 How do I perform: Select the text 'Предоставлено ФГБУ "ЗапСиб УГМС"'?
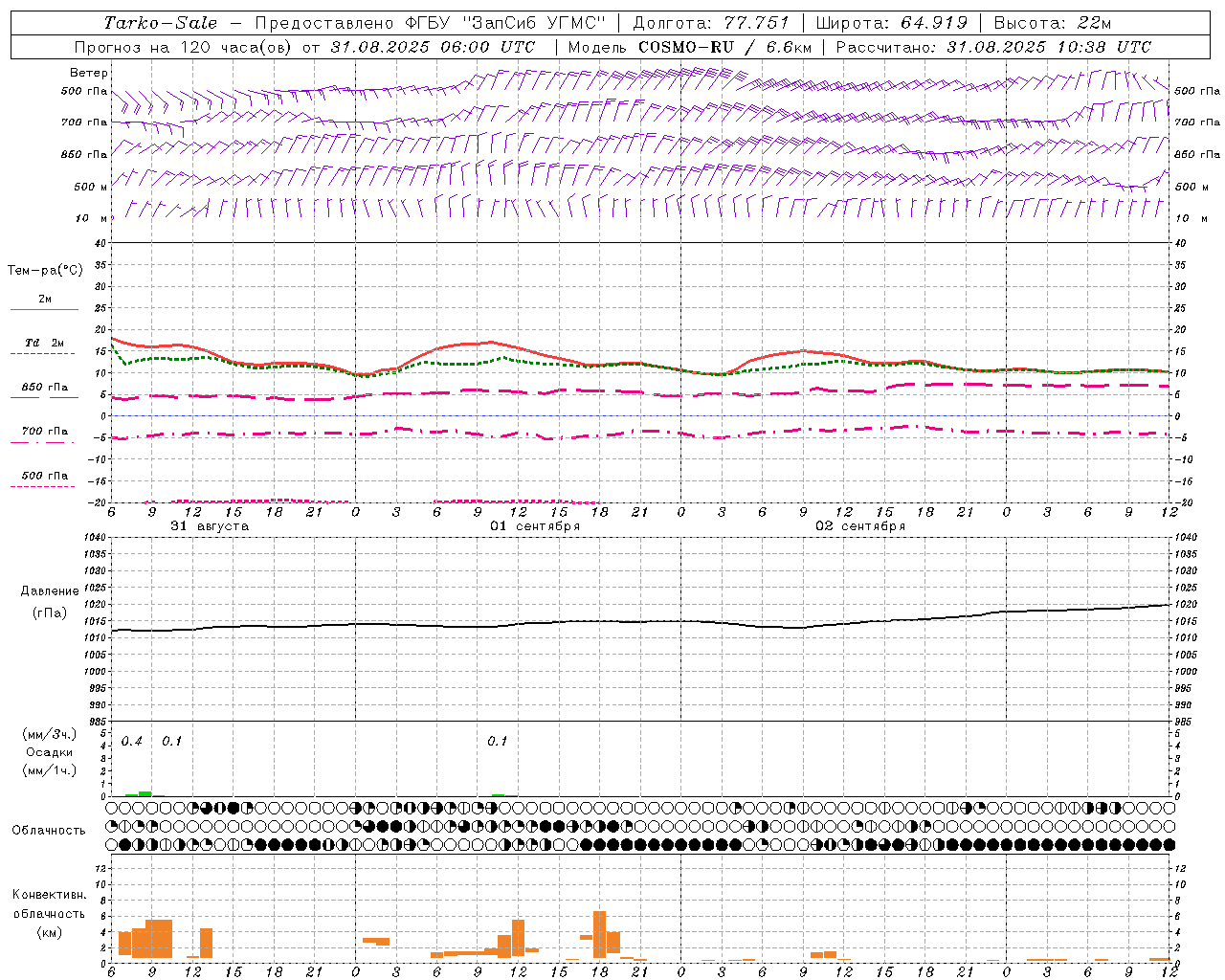tap(431, 23)
